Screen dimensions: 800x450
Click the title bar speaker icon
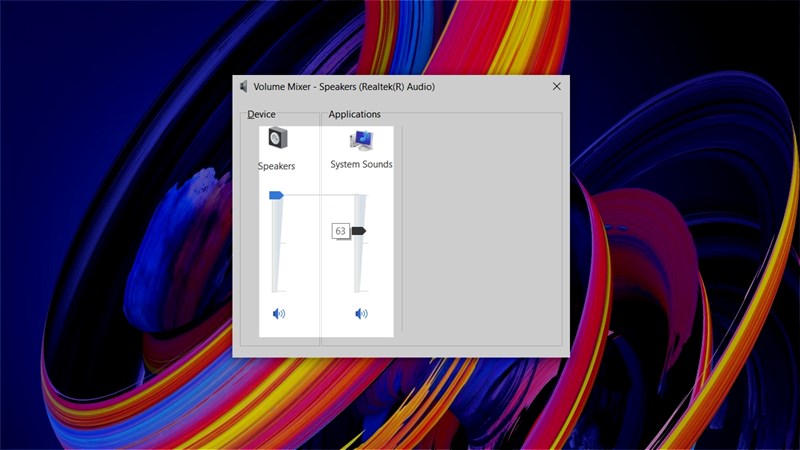click(x=243, y=87)
